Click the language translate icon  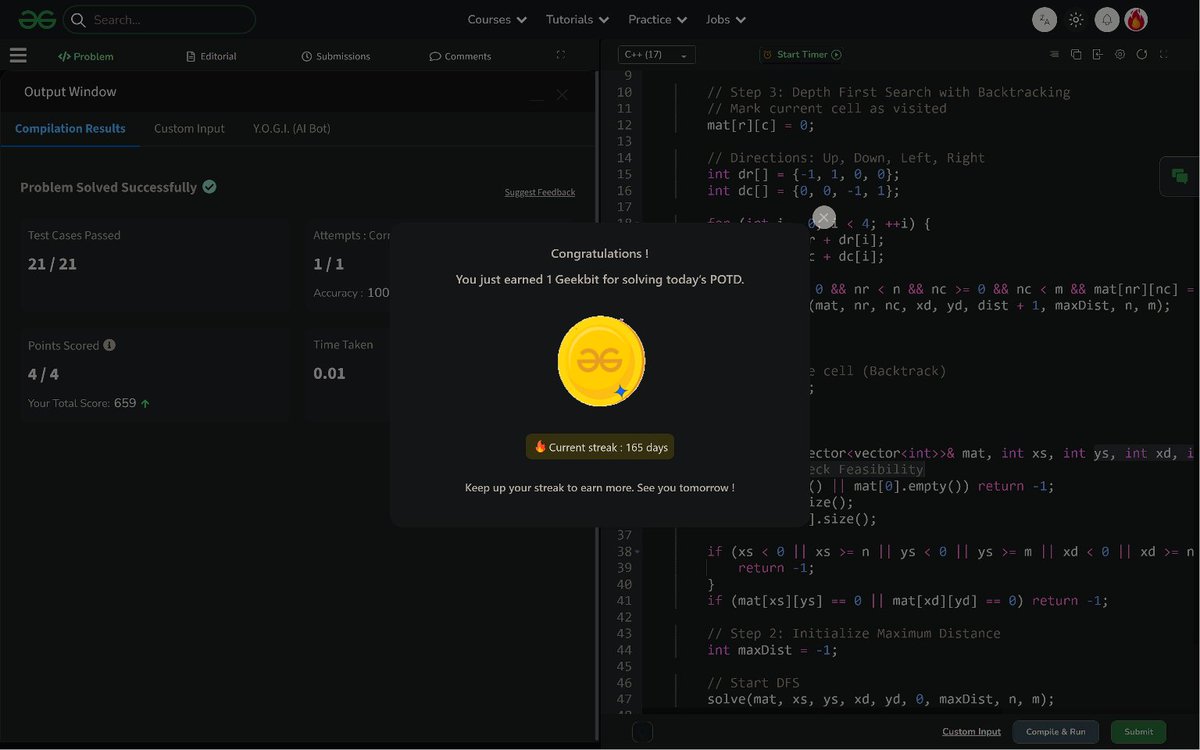pyautogui.click(x=1044, y=19)
